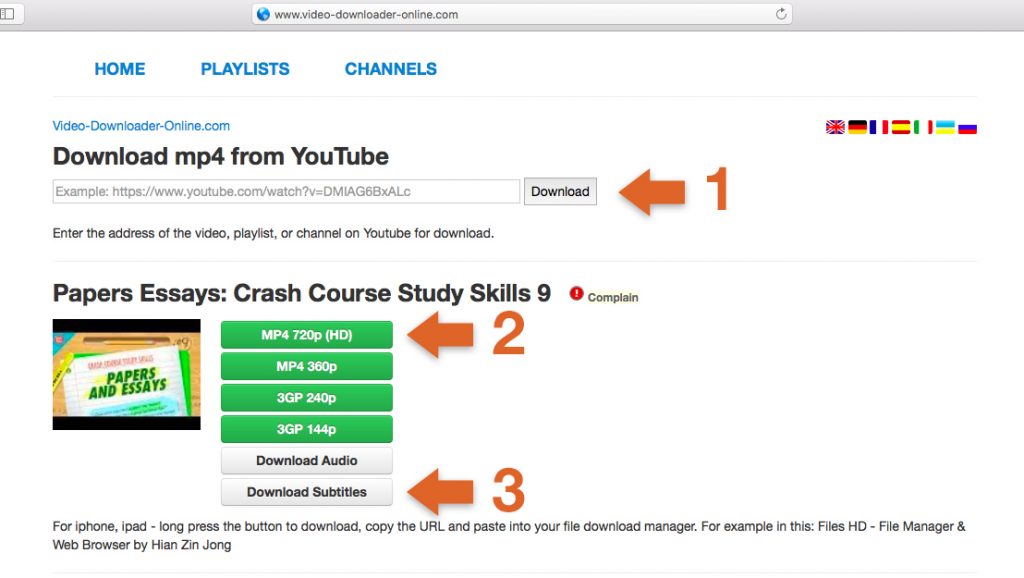Download the MP4 720p (HD) version
This screenshot has height=578, width=1024.
(x=306, y=335)
